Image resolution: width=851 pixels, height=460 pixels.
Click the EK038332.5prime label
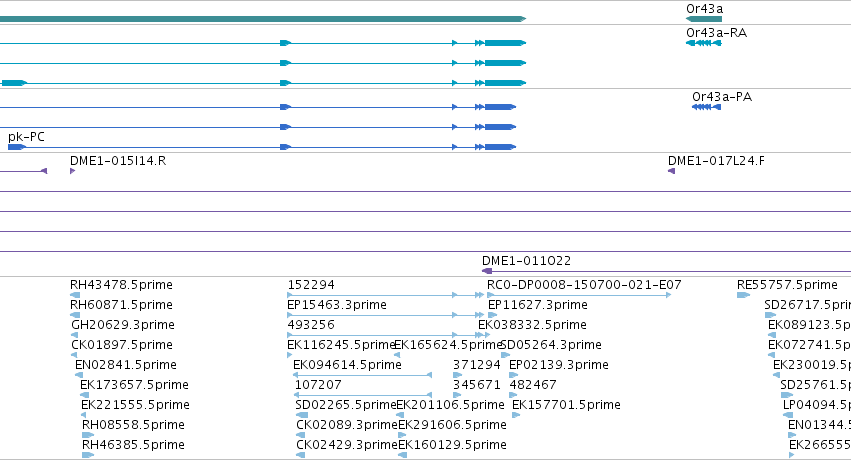532,325
